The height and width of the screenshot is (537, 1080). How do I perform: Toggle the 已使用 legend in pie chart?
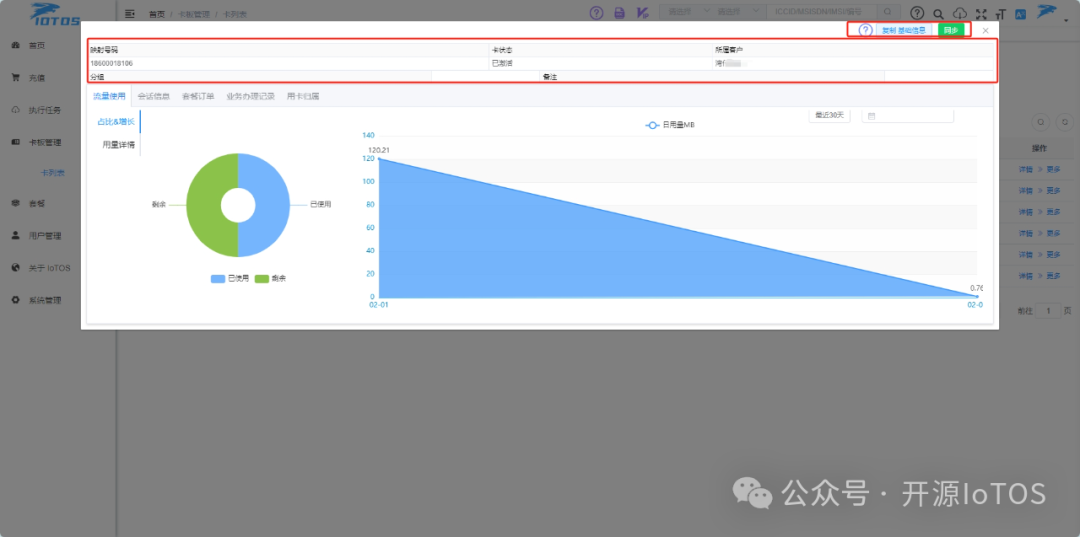click(x=229, y=279)
